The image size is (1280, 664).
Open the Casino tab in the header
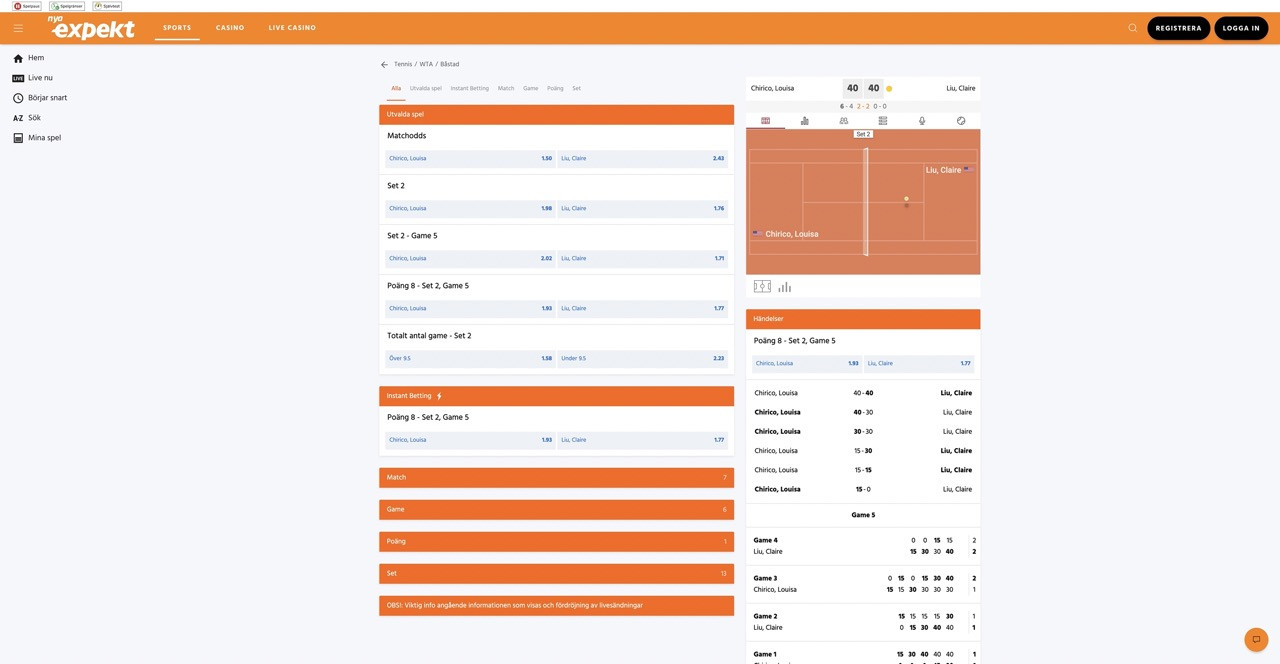click(230, 28)
